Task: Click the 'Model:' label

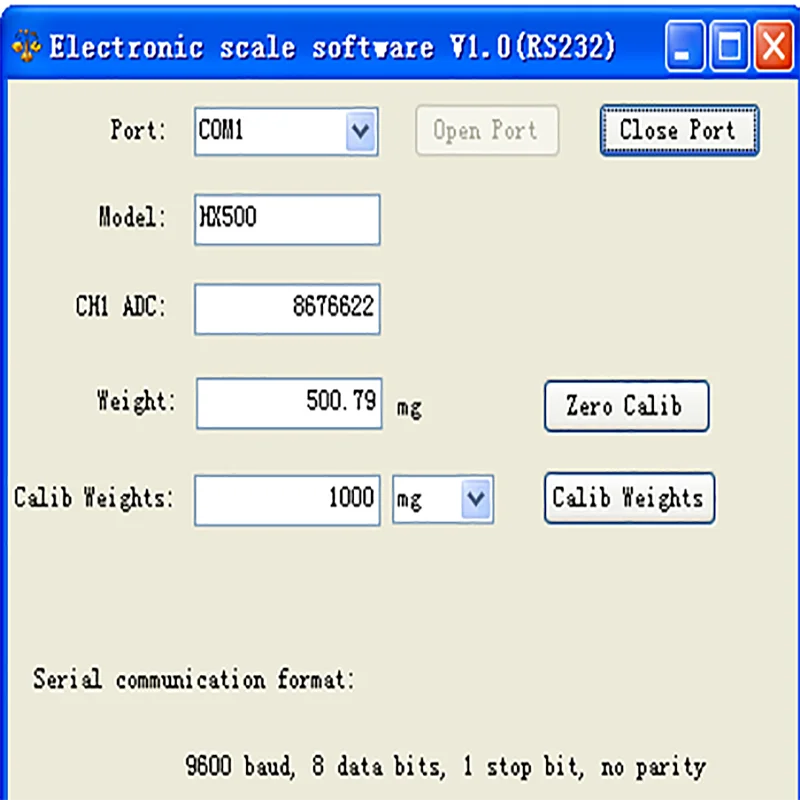Action: pyautogui.click(x=132, y=217)
